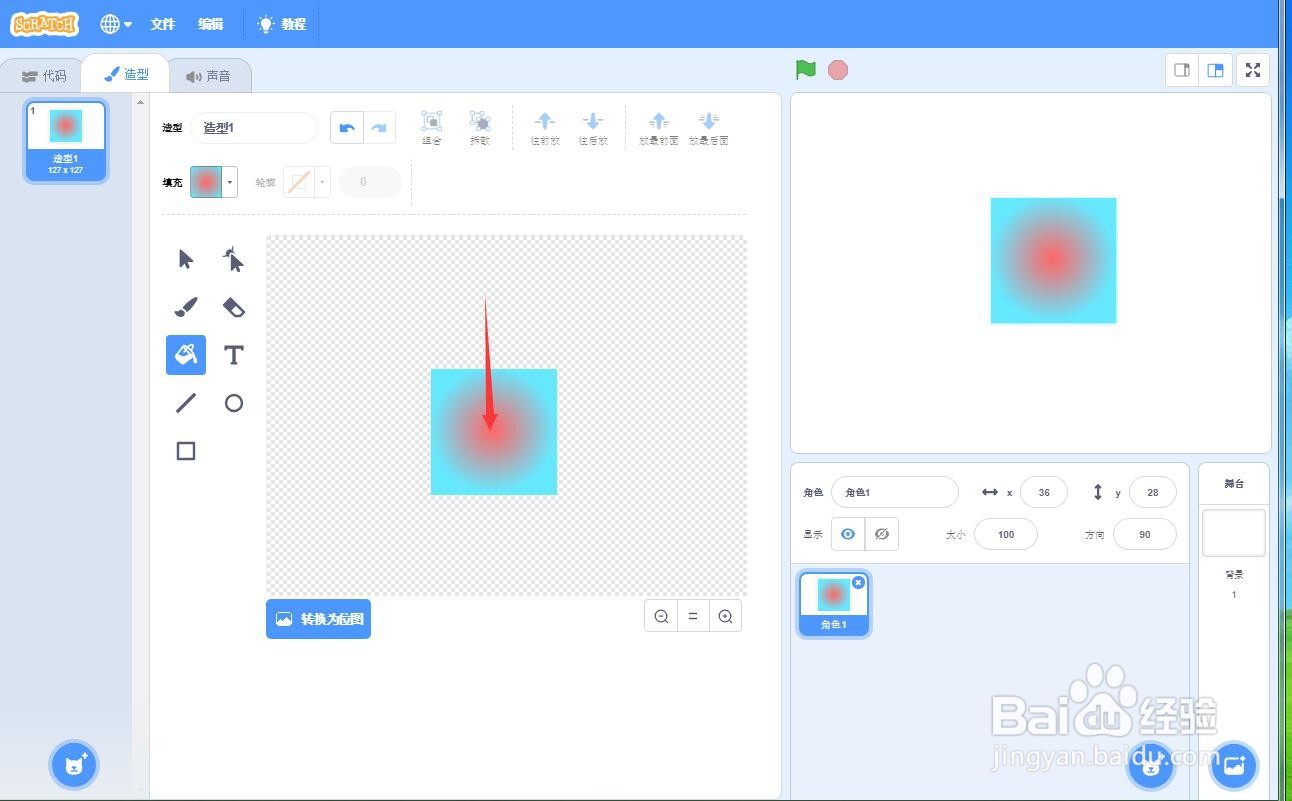The image size is (1292, 801).
Task: Switch to the 造型 (Costumes) tab
Action: pyautogui.click(x=126, y=74)
